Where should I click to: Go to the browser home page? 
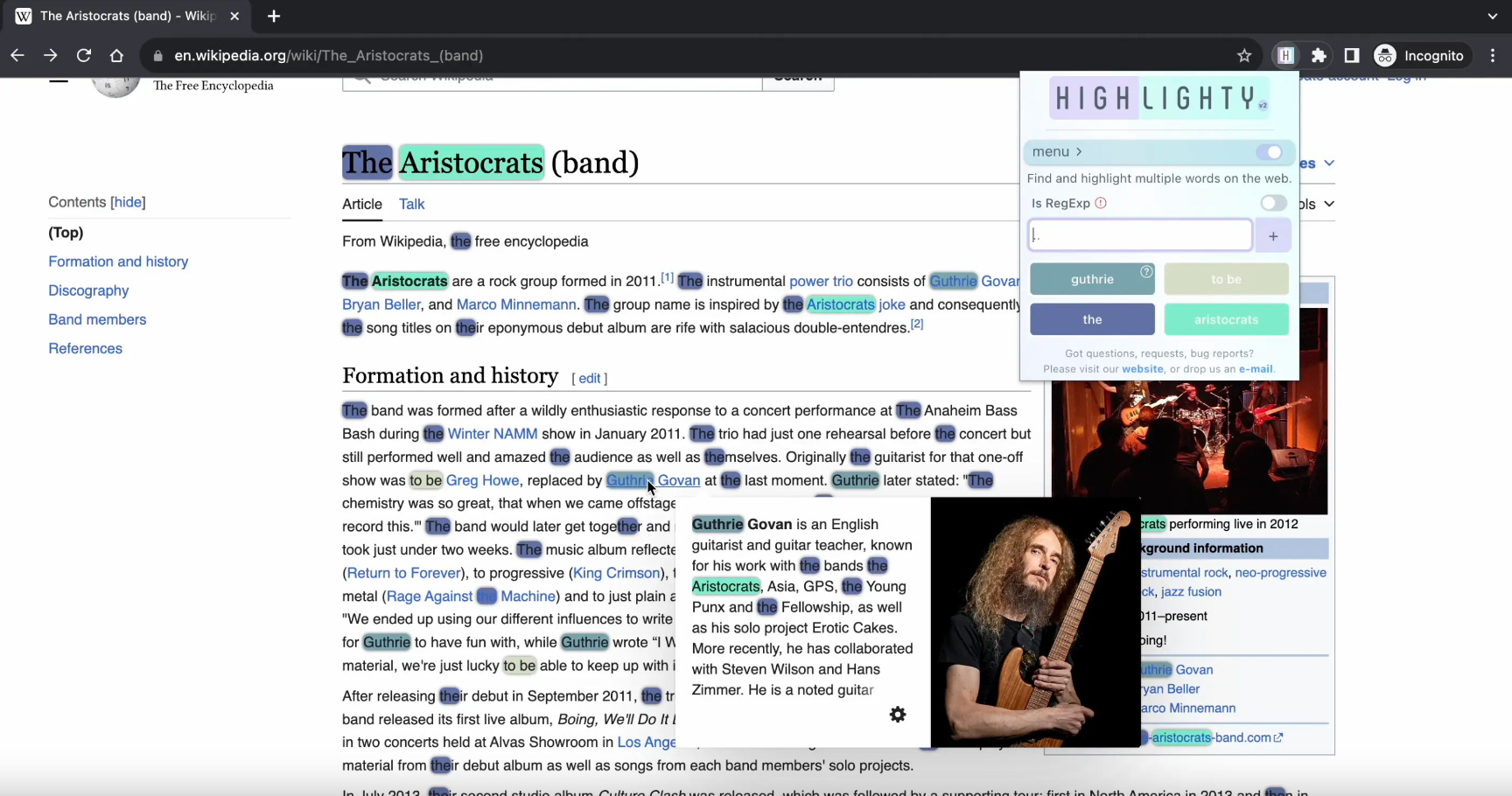[x=116, y=55]
